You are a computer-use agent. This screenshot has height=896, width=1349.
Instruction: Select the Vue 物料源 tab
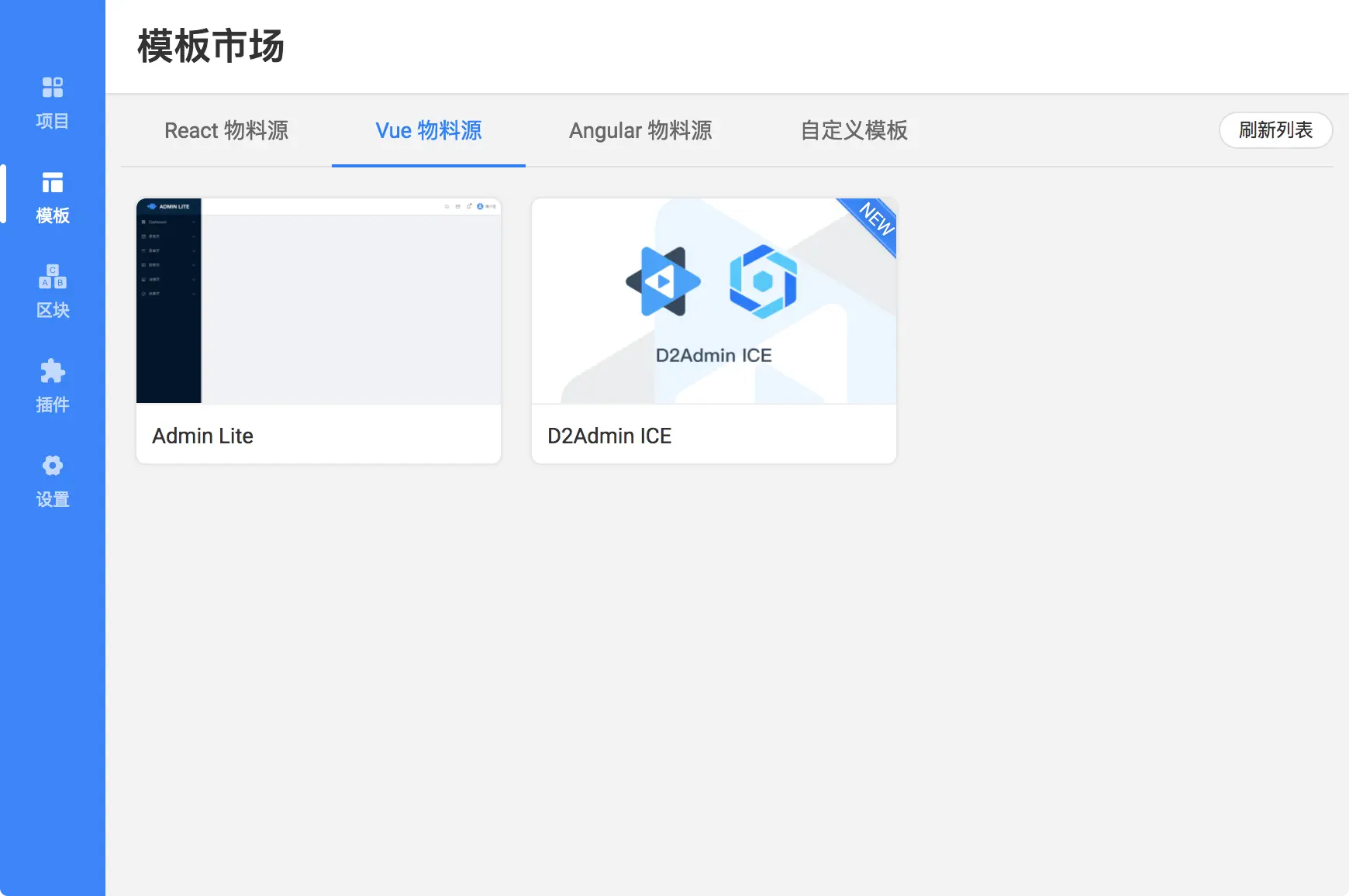(429, 130)
